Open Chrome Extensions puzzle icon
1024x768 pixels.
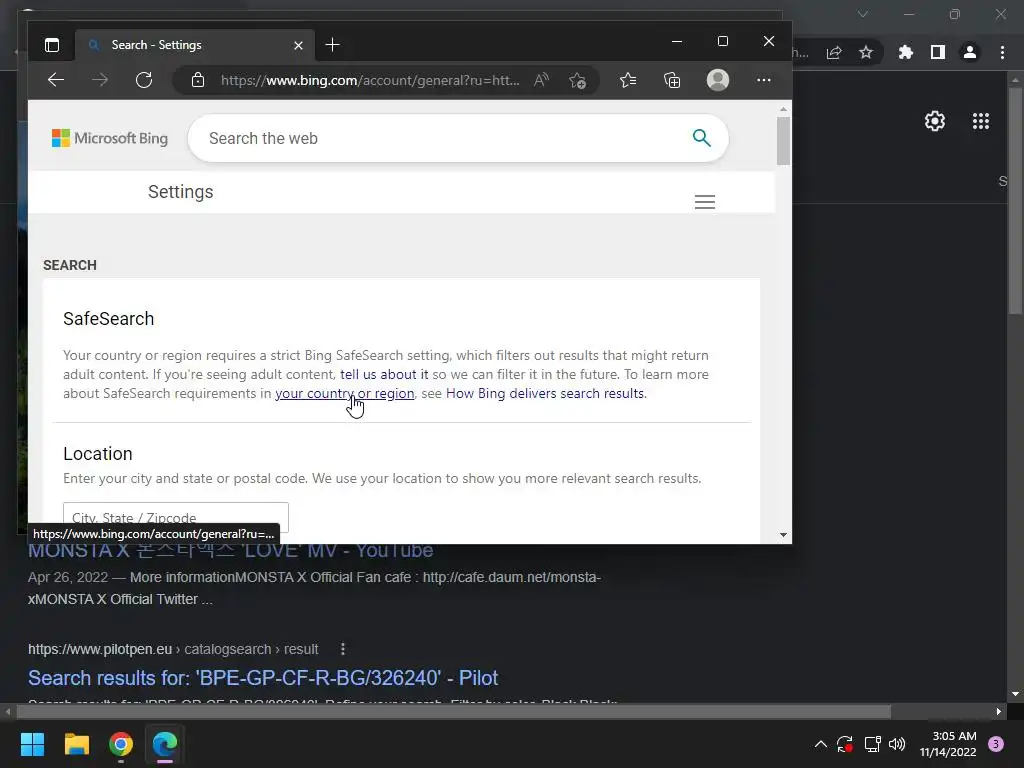905,52
